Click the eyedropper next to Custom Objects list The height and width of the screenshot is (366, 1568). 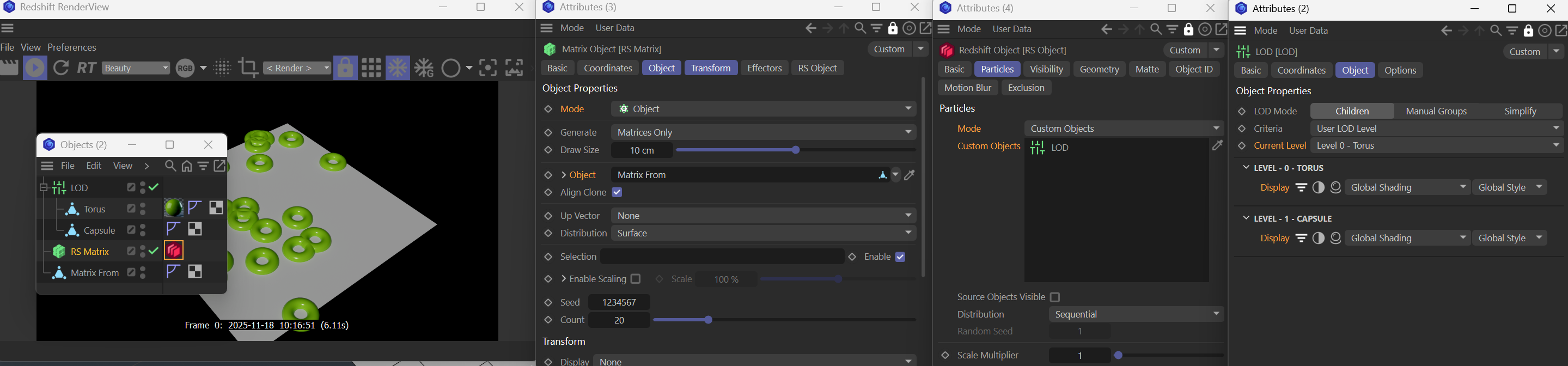[x=1217, y=146]
